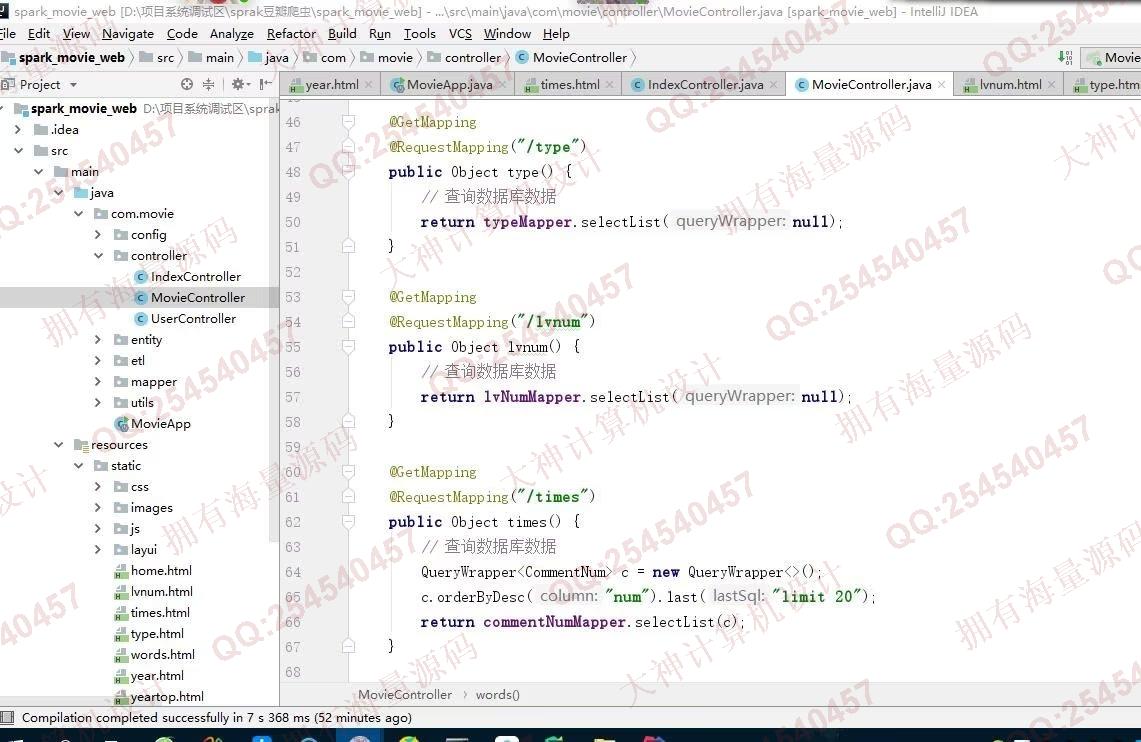Collapse the src folder
The image size is (1141, 742).
[x=18, y=151]
